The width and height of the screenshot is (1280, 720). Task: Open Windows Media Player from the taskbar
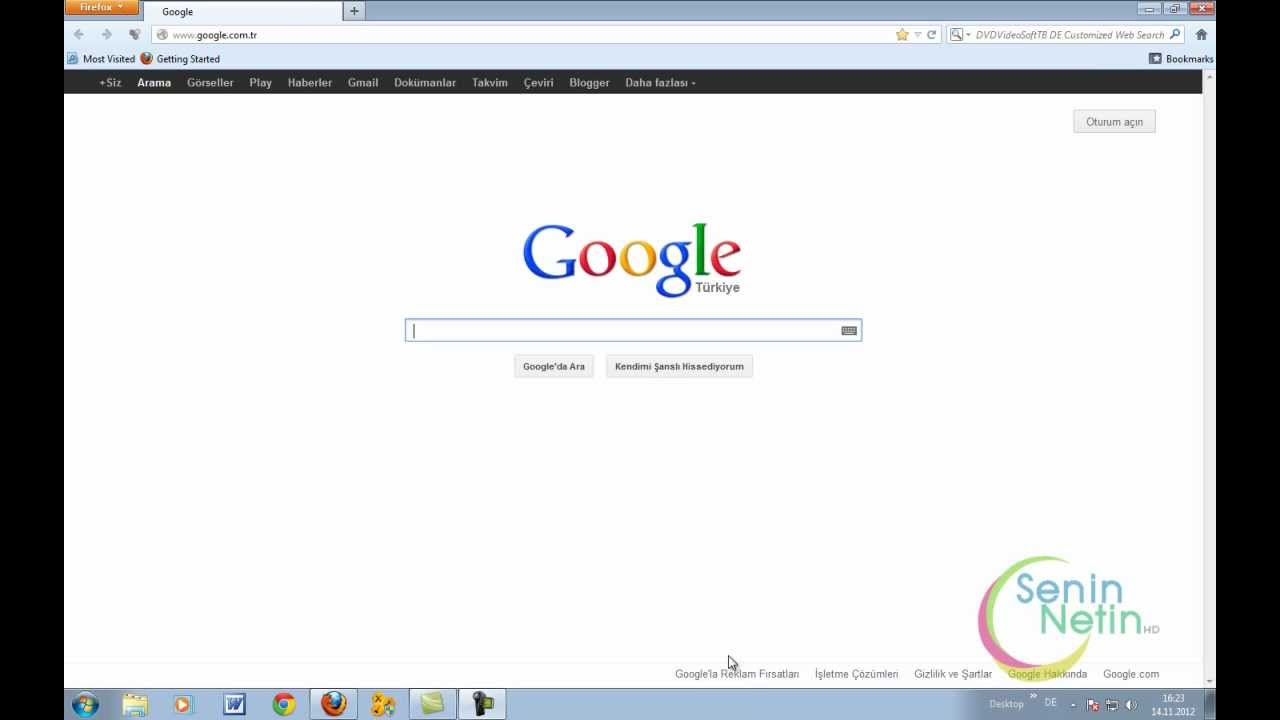pyautogui.click(x=183, y=704)
